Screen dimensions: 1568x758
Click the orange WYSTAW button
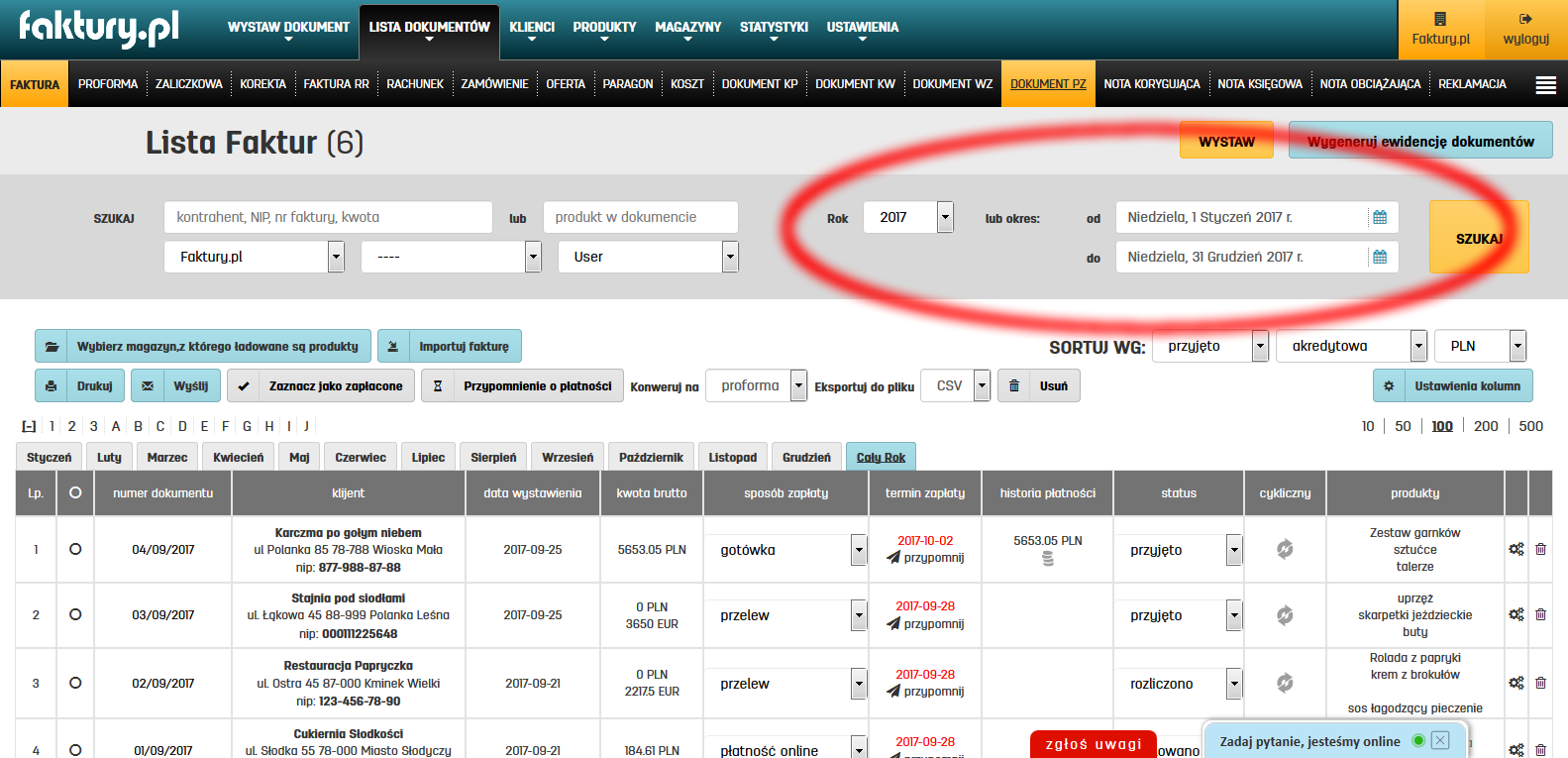coord(1226,142)
